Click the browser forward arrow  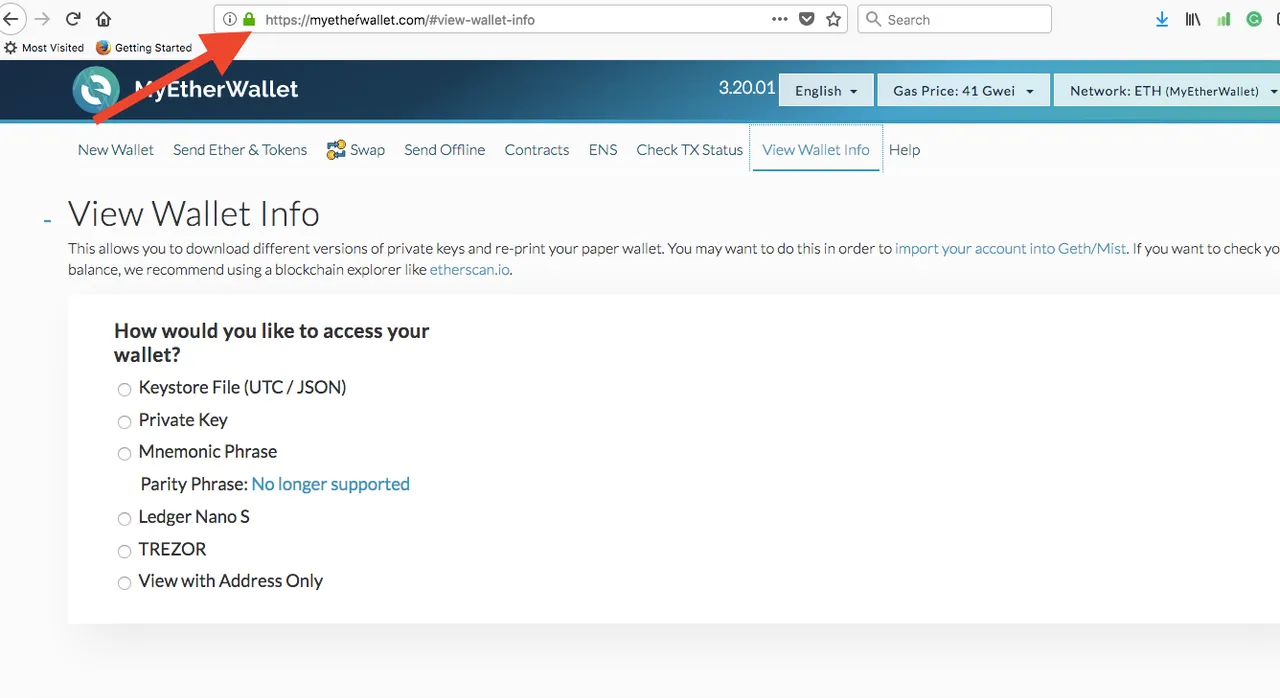[x=42, y=19]
